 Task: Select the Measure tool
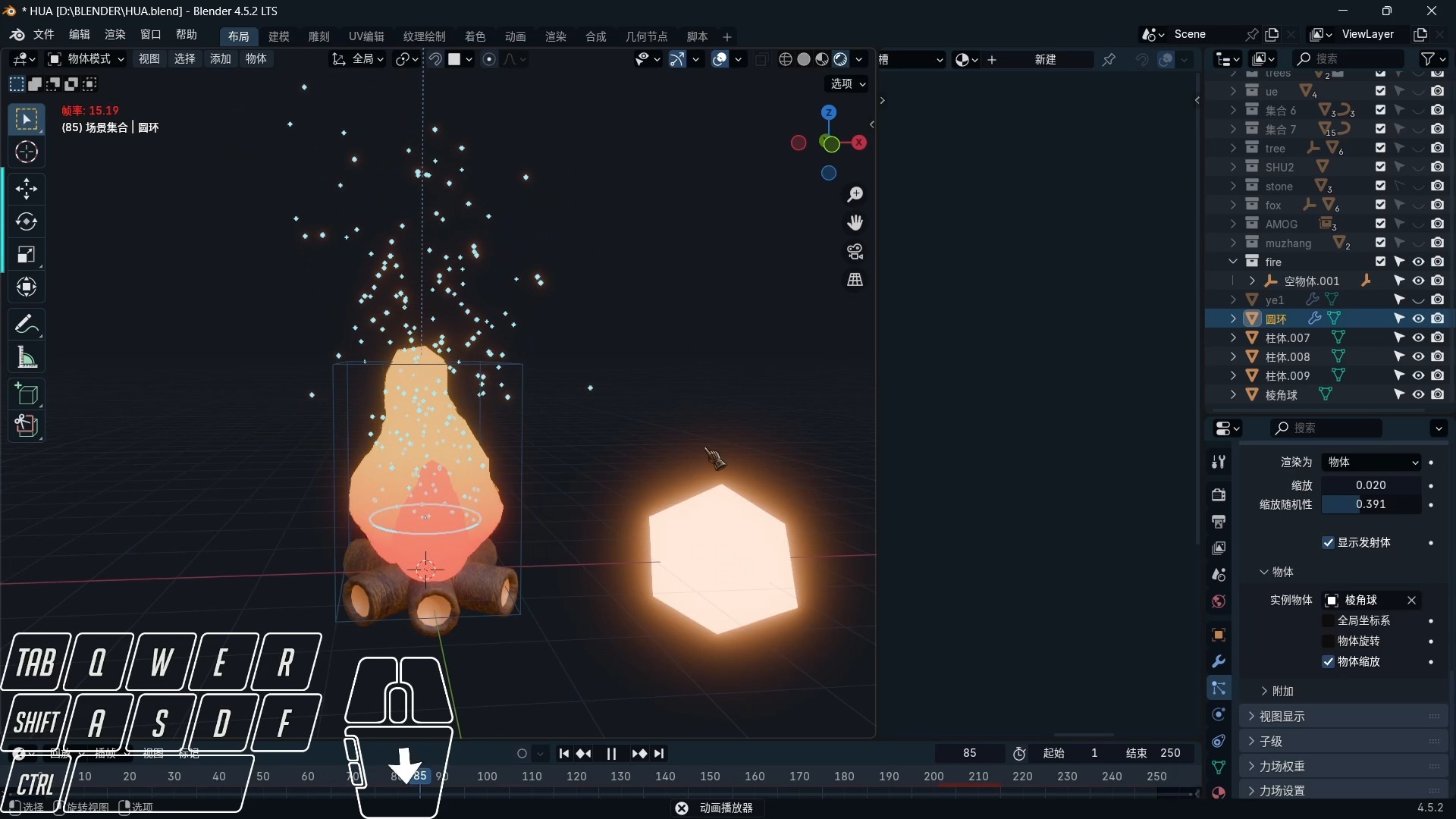pyautogui.click(x=27, y=357)
